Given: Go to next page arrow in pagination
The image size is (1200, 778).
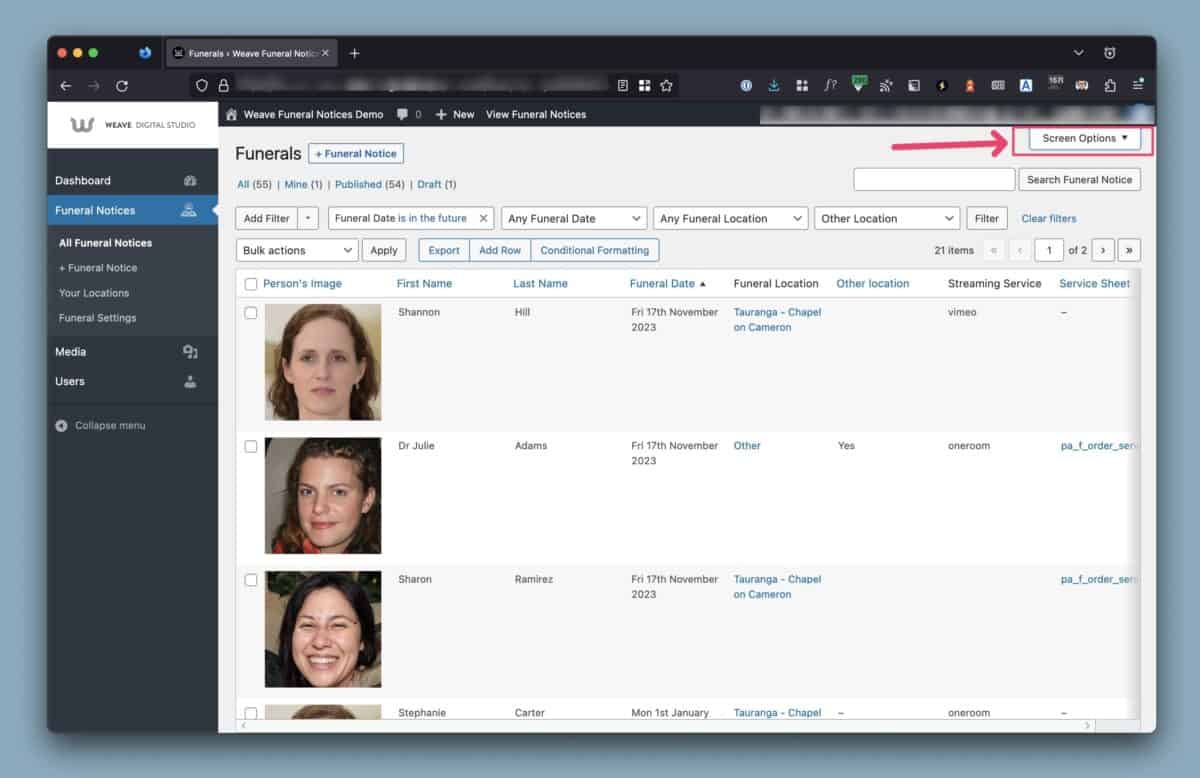Looking at the screenshot, I should coord(1102,250).
